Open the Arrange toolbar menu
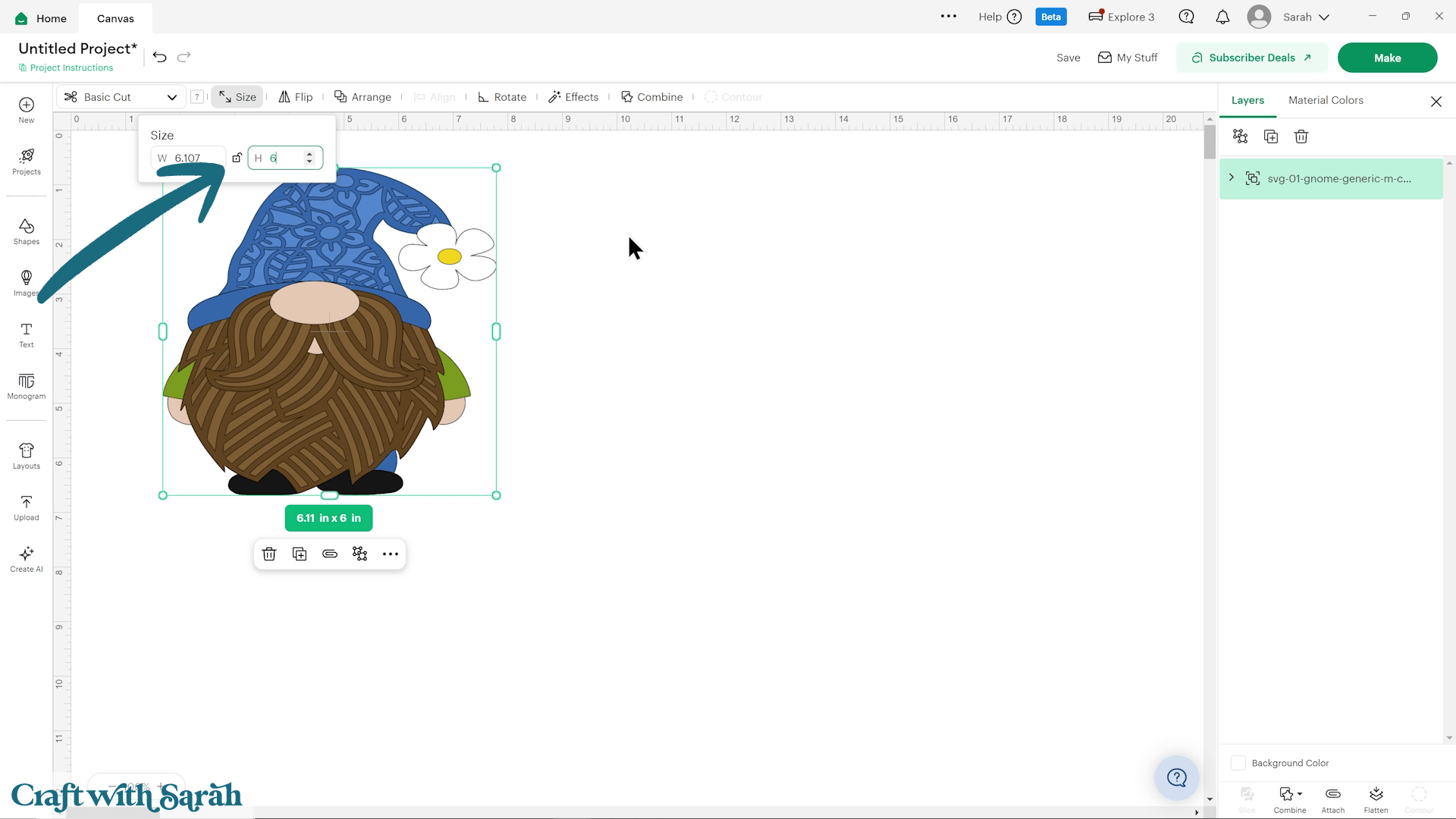This screenshot has width=1456, height=819. coord(363,97)
